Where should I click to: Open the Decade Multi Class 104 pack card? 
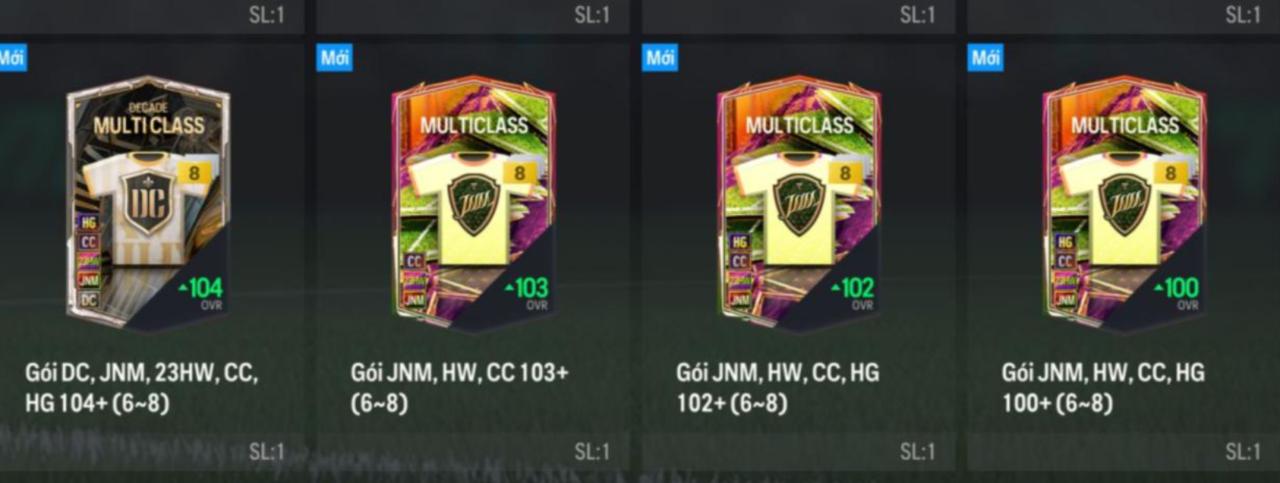(x=148, y=202)
